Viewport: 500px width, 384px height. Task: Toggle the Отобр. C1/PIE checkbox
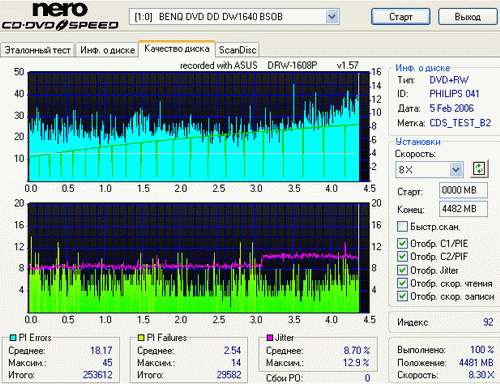tap(402, 243)
